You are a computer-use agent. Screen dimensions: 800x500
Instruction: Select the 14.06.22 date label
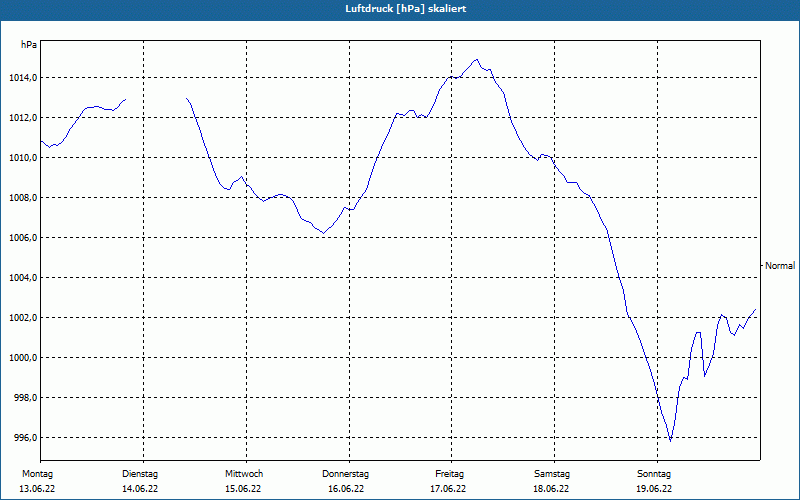click(140, 489)
